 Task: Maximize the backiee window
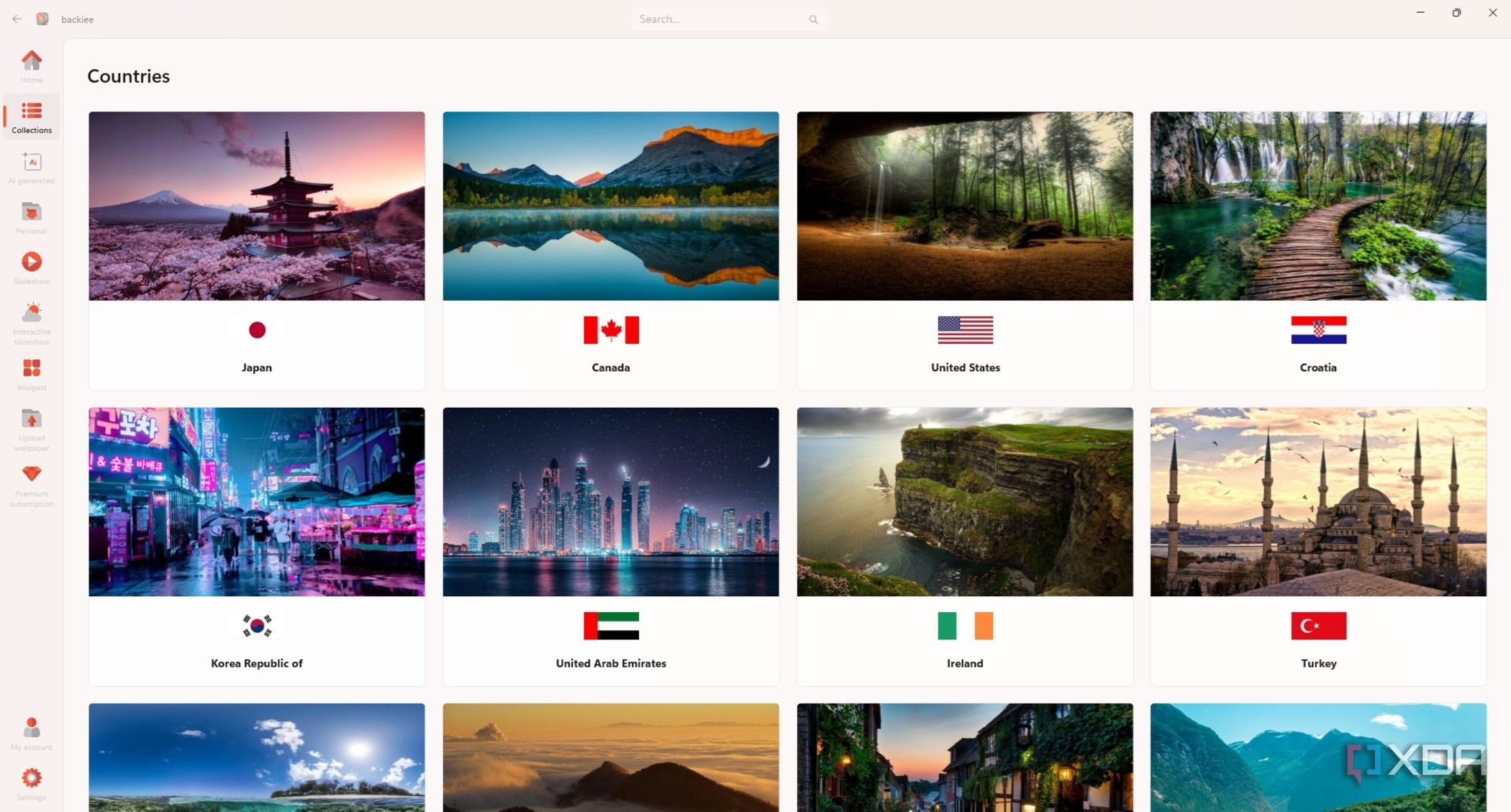pos(1456,12)
